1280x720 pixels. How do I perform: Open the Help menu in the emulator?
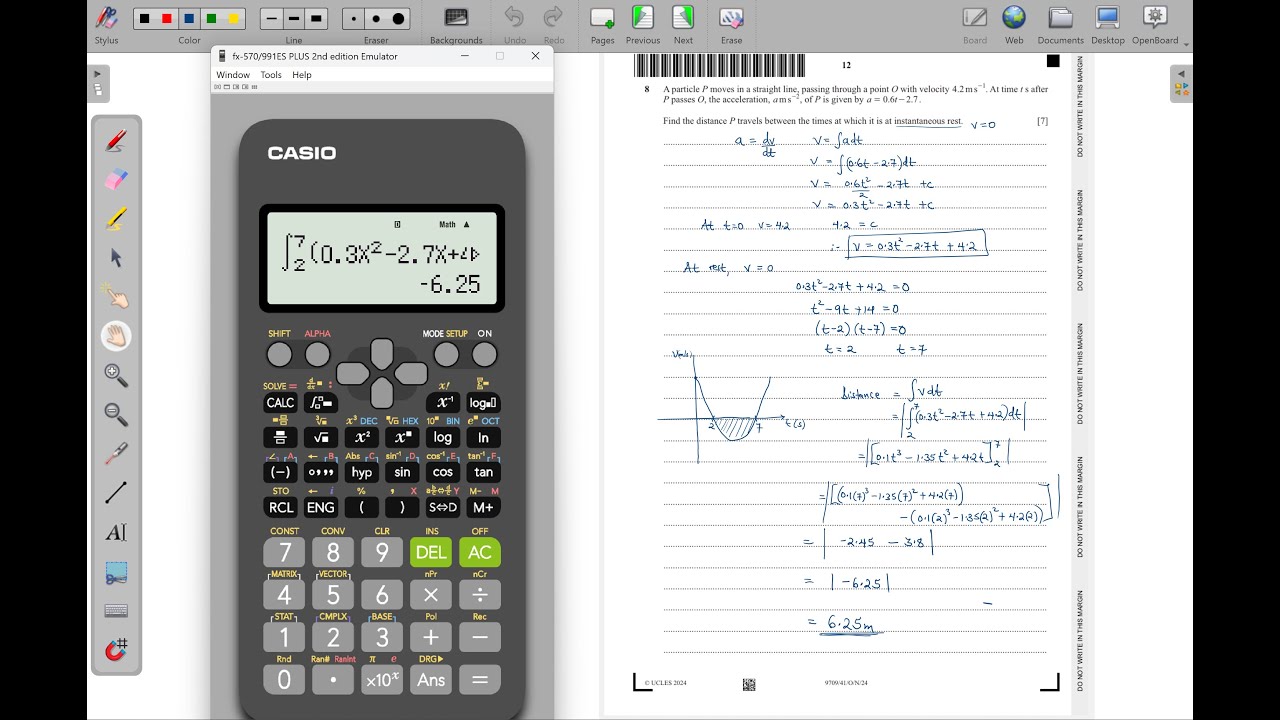point(302,75)
